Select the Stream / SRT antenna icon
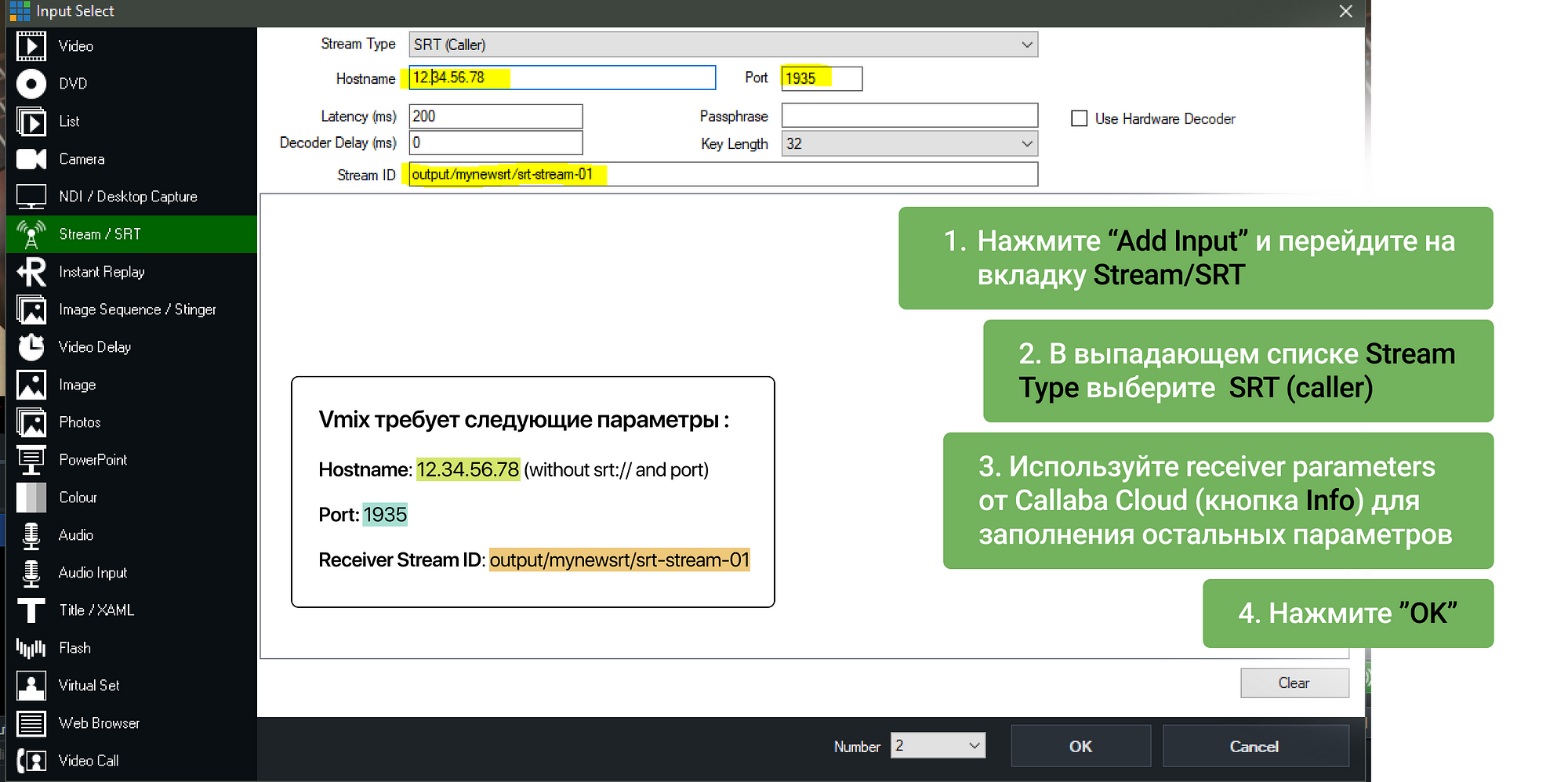The image size is (1568, 782). pos(31,234)
